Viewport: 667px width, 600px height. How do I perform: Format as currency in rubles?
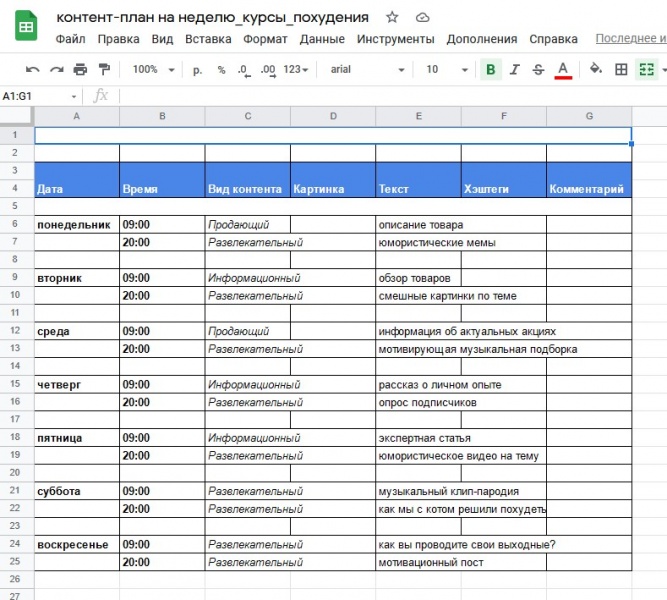[197, 70]
